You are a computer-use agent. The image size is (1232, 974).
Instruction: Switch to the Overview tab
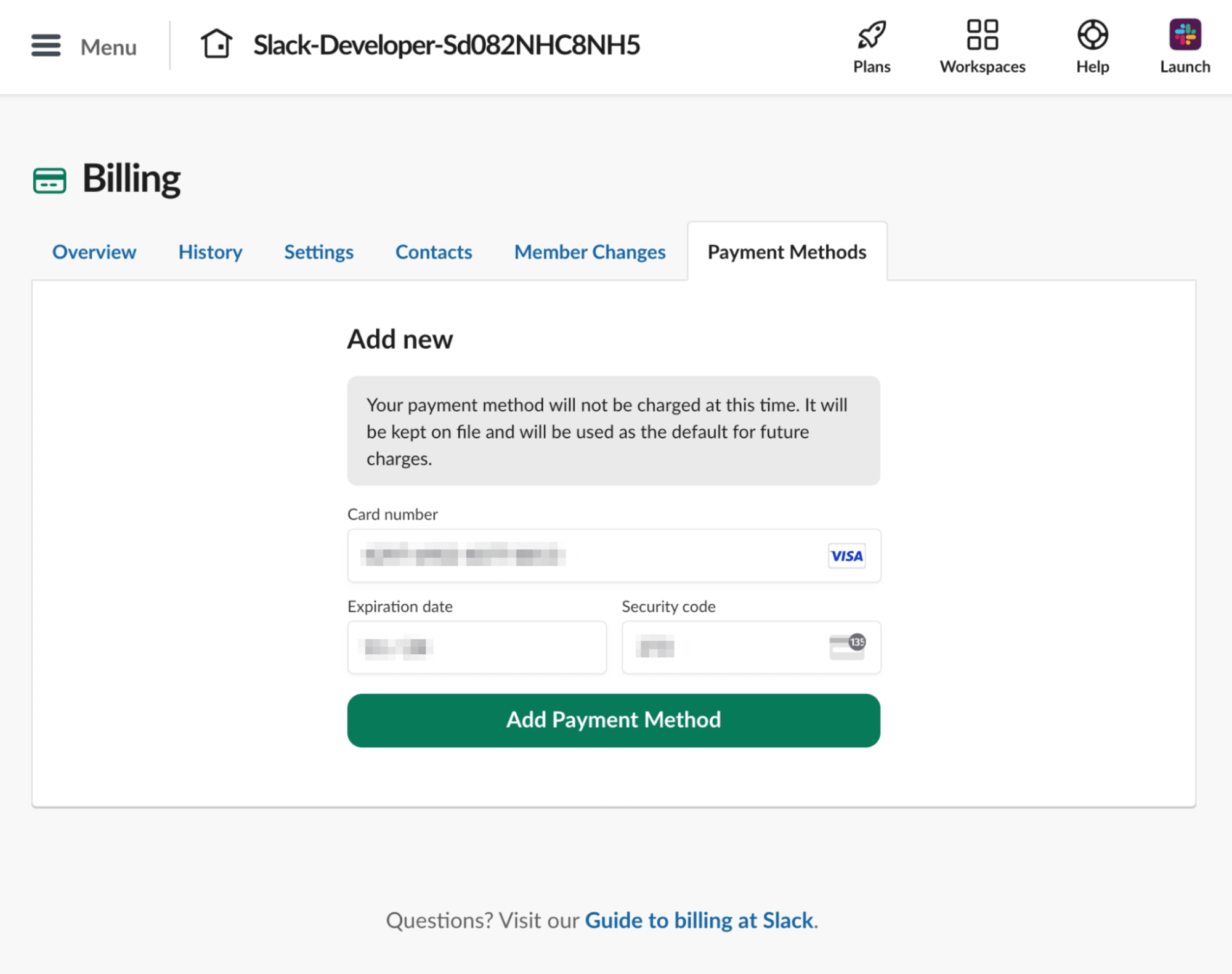coord(94,252)
